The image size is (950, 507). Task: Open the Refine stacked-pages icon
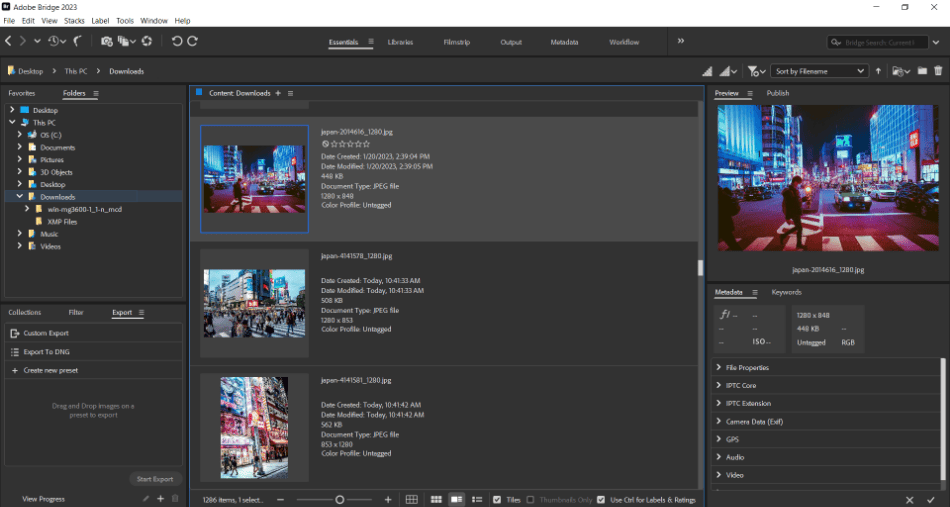coord(125,41)
